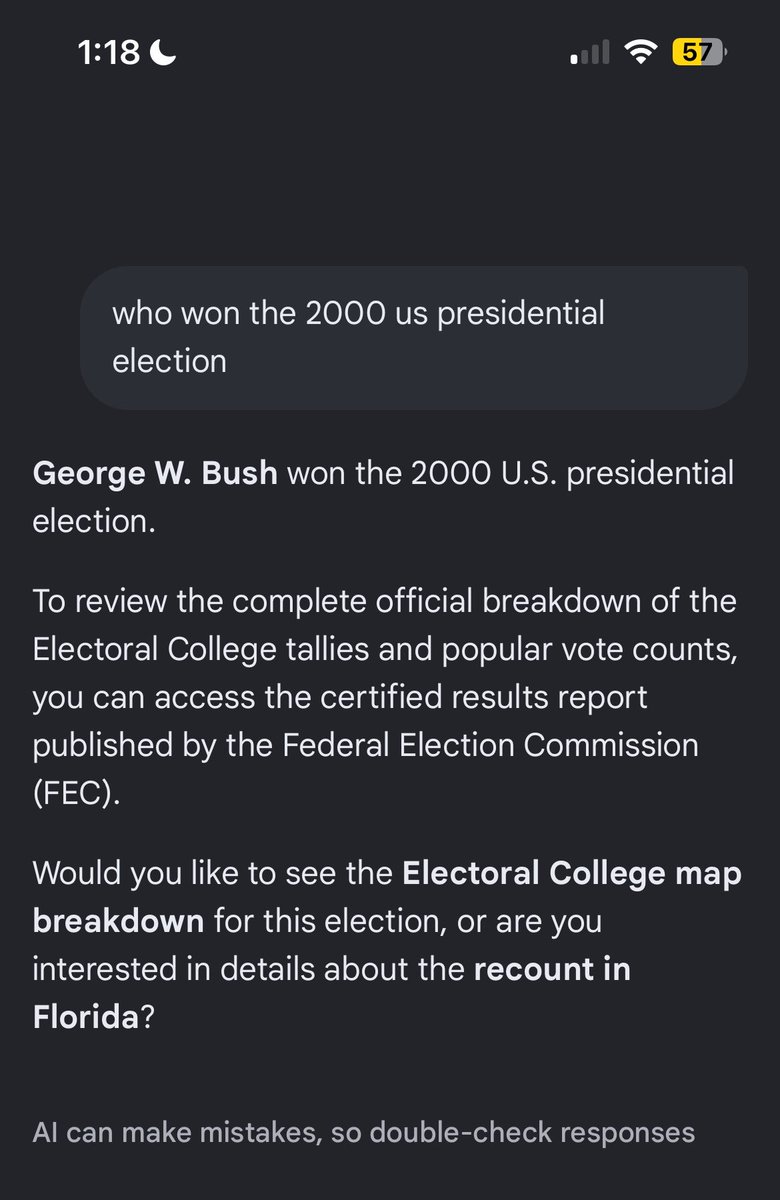
Task: Tap the double-check responses phrase
Action: coord(532,1132)
